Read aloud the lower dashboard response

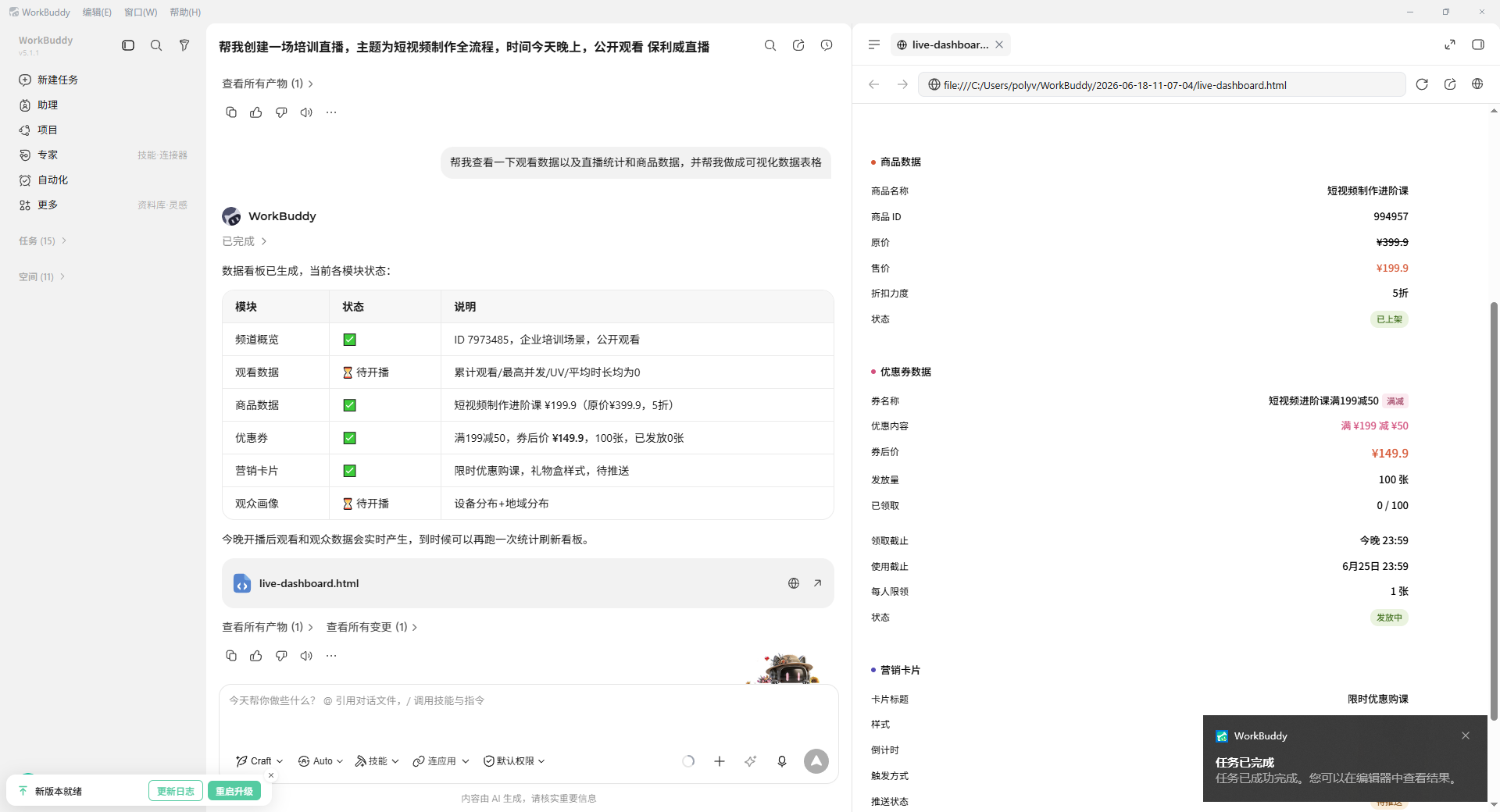[x=306, y=656]
